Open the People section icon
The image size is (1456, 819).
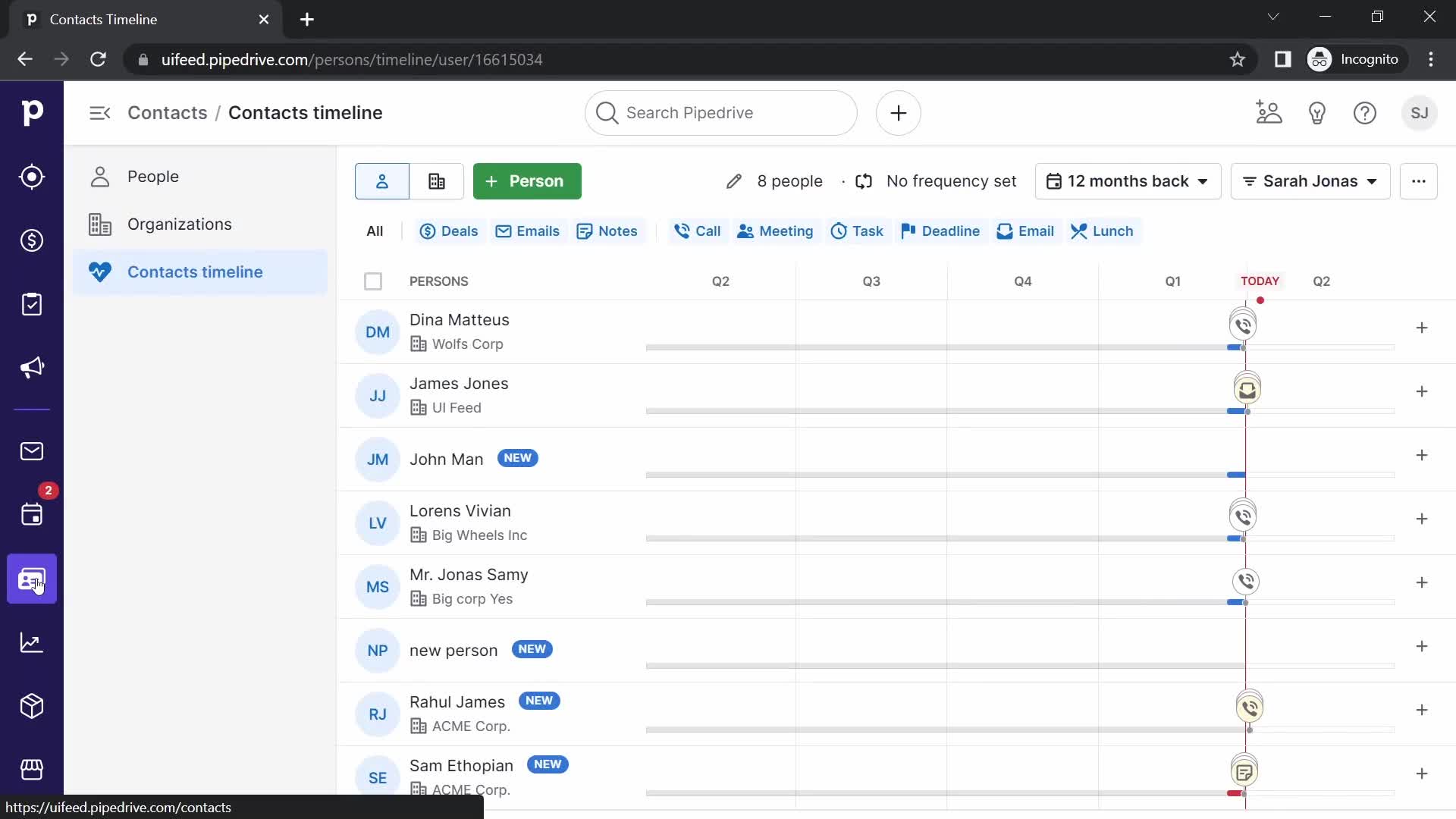(100, 176)
